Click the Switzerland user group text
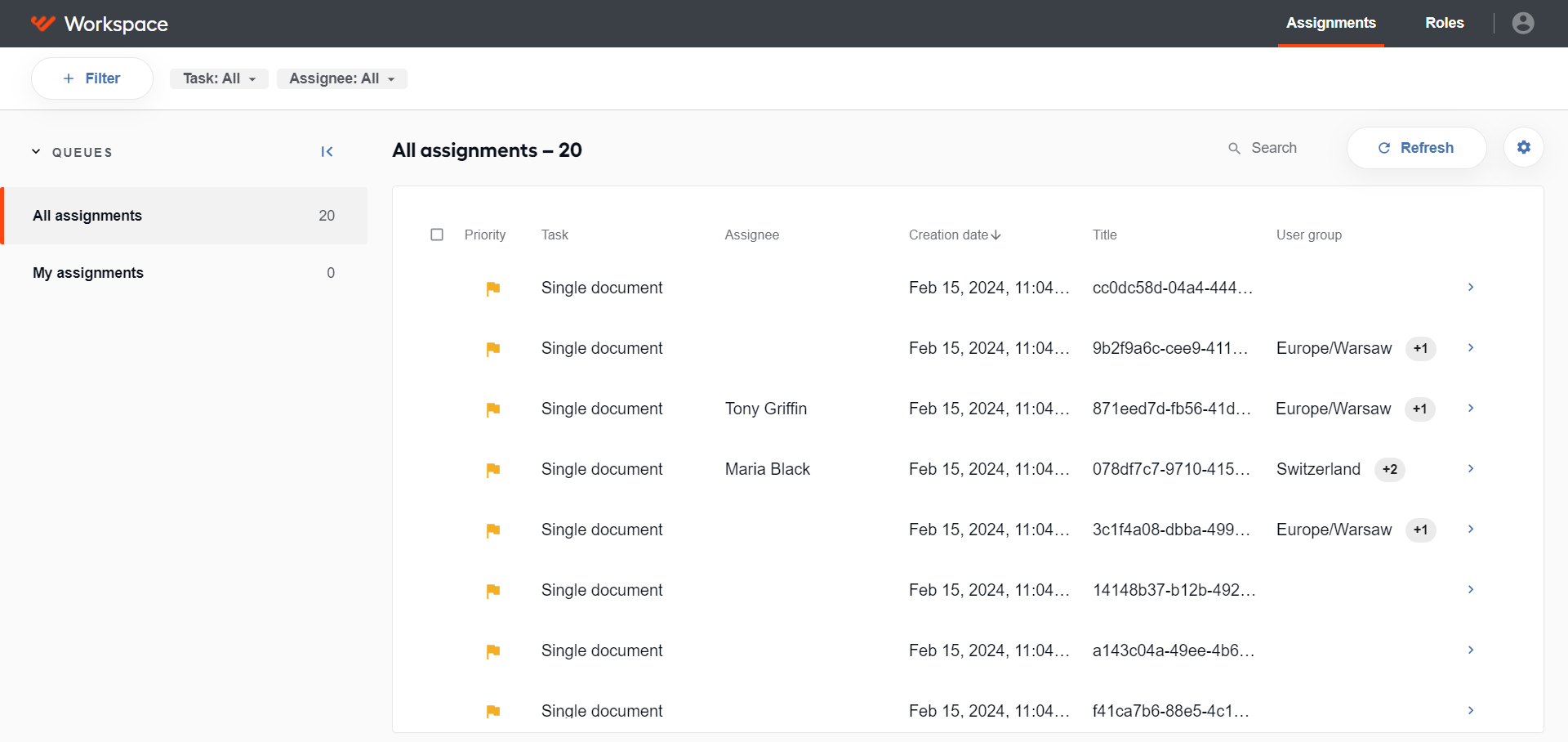 coord(1319,469)
